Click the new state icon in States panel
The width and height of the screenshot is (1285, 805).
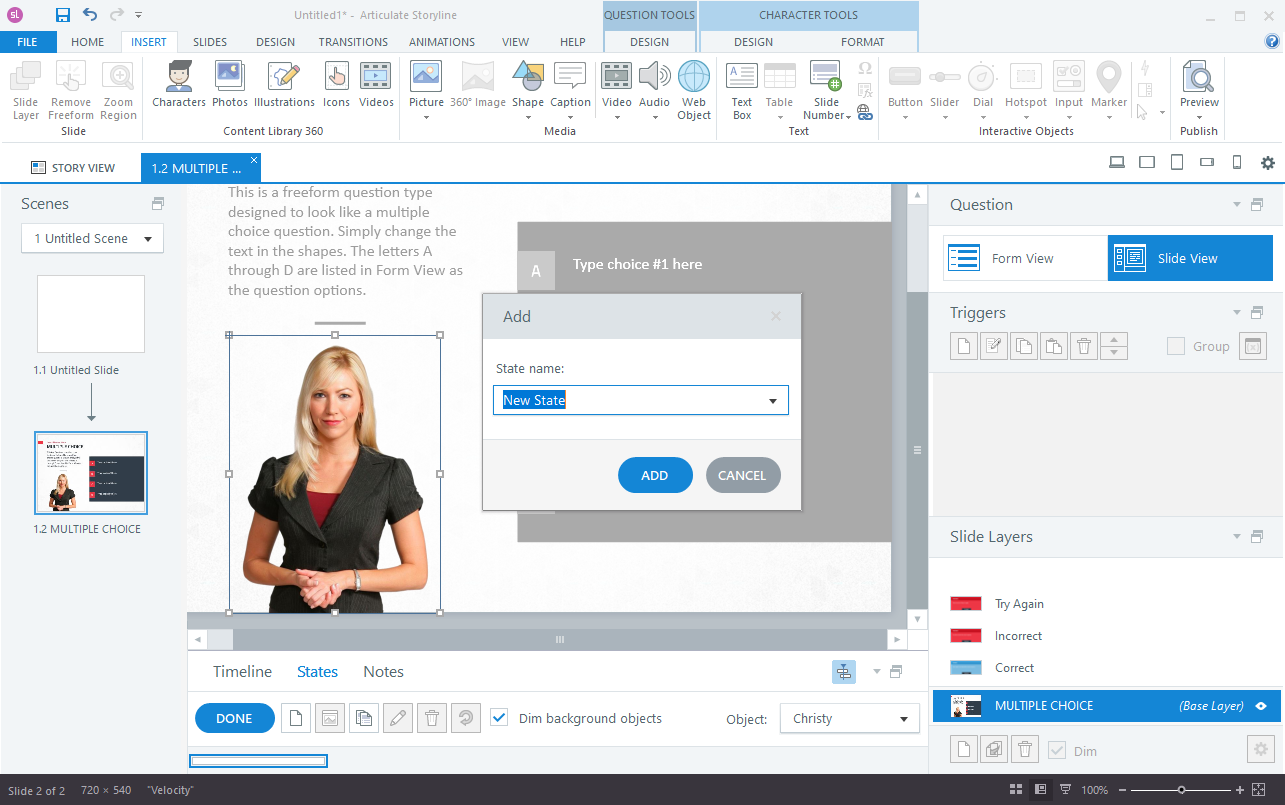pyautogui.click(x=295, y=718)
